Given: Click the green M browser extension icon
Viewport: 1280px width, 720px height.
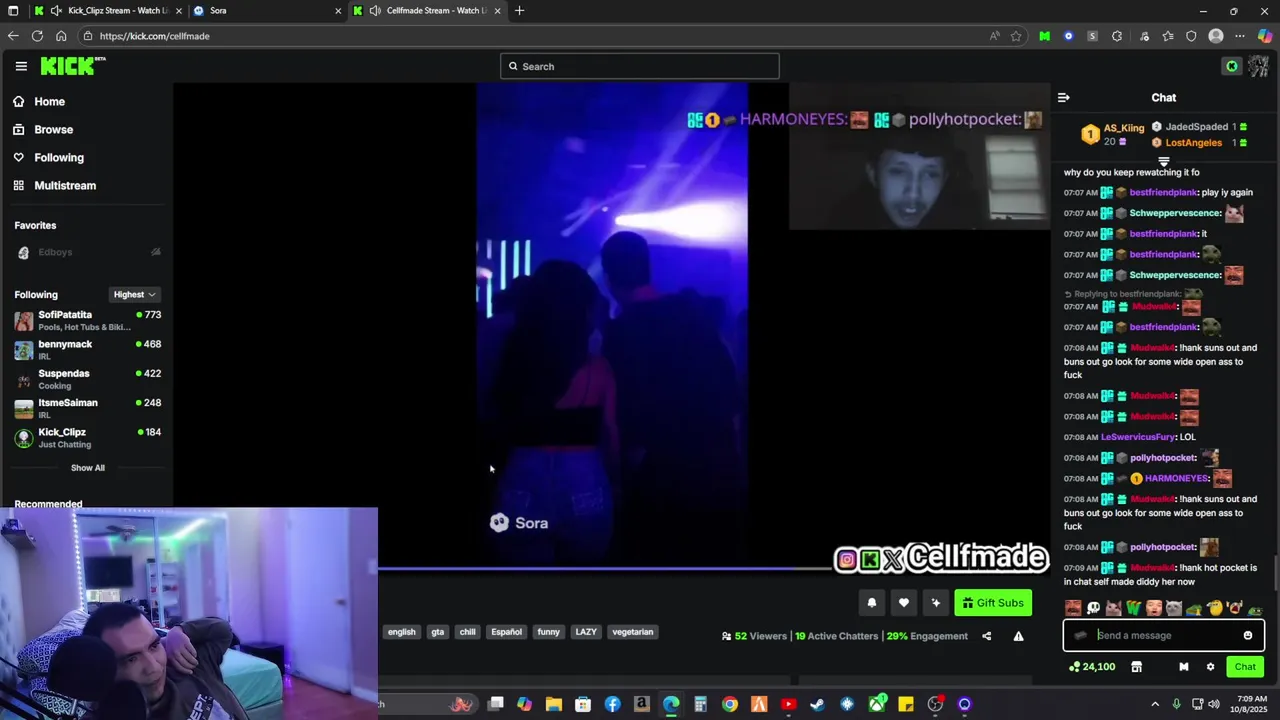Looking at the screenshot, I should pyautogui.click(x=1044, y=36).
